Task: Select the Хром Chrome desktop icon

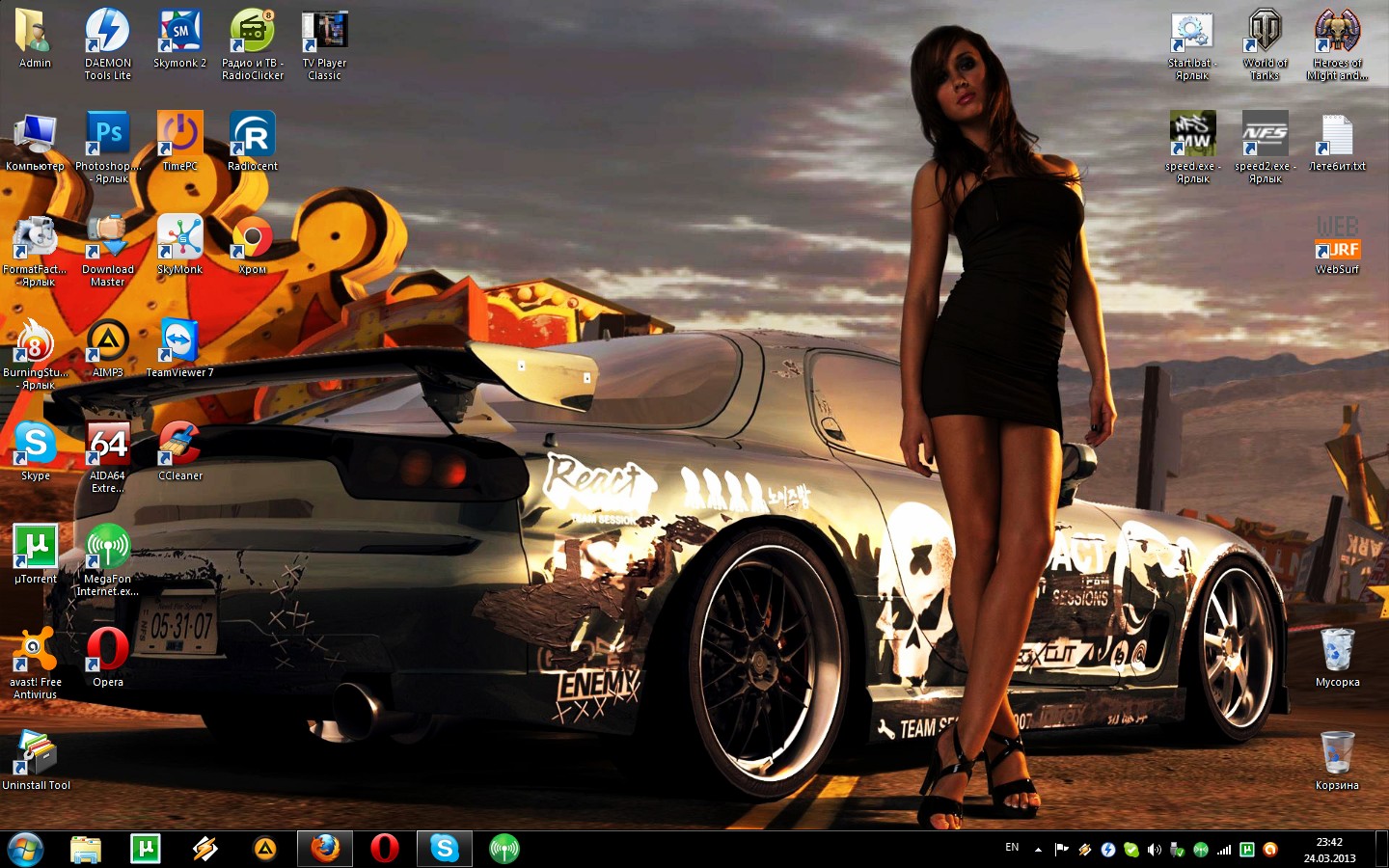Action: pos(253,246)
